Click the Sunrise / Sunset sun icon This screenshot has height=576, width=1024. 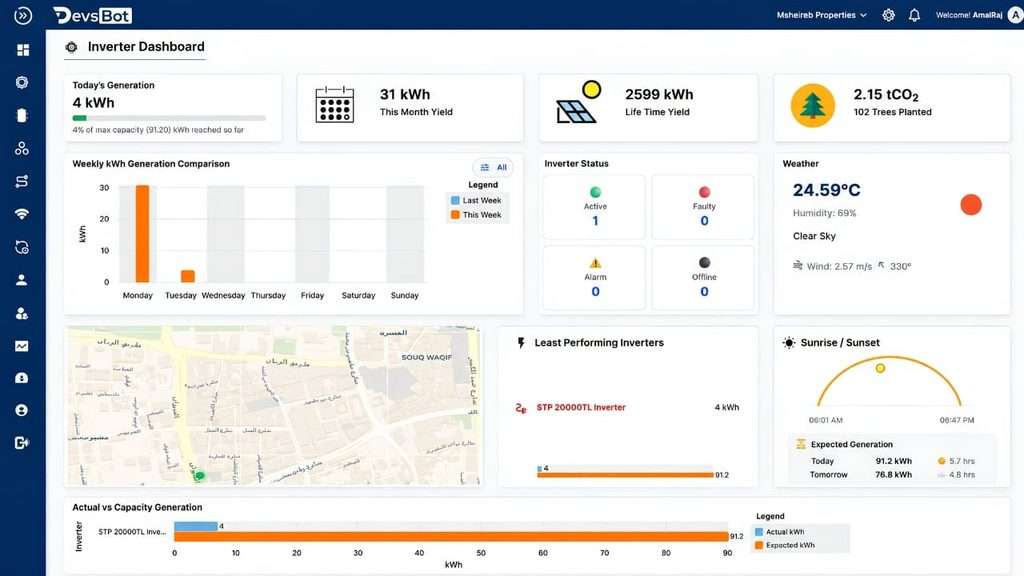[789, 343]
